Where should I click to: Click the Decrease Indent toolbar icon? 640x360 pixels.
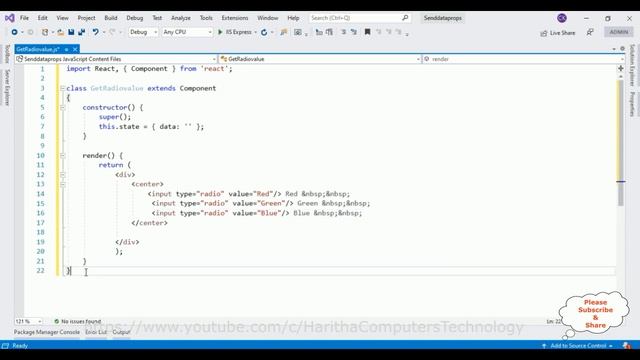pos(319,32)
